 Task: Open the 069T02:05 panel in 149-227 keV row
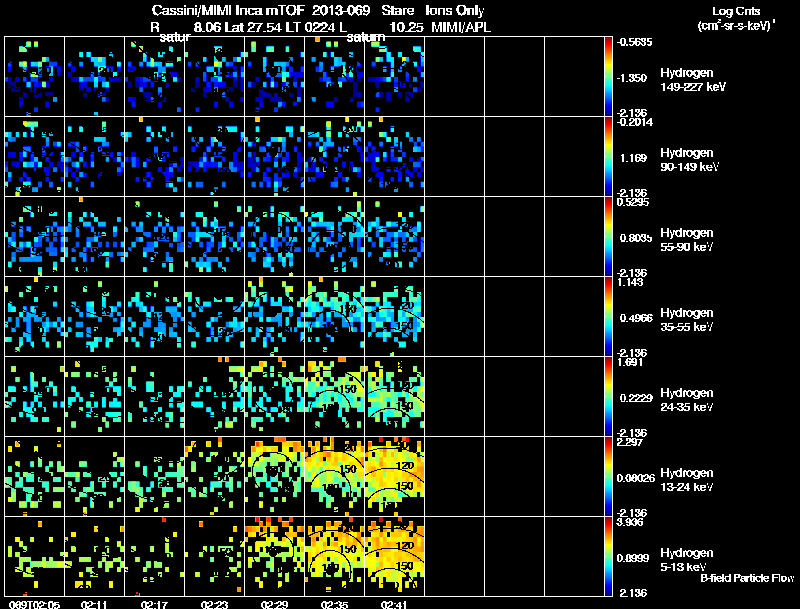tap(34, 77)
